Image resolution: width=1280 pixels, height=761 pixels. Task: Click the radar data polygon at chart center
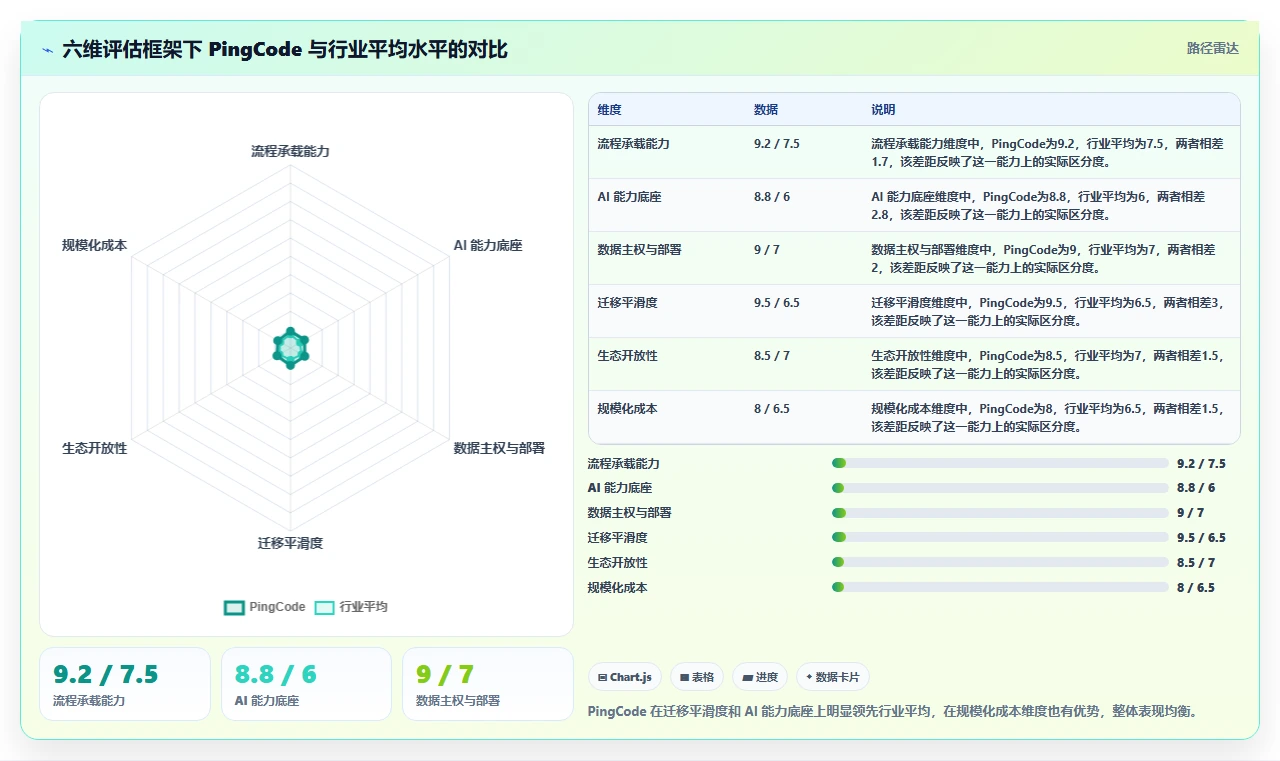290,348
